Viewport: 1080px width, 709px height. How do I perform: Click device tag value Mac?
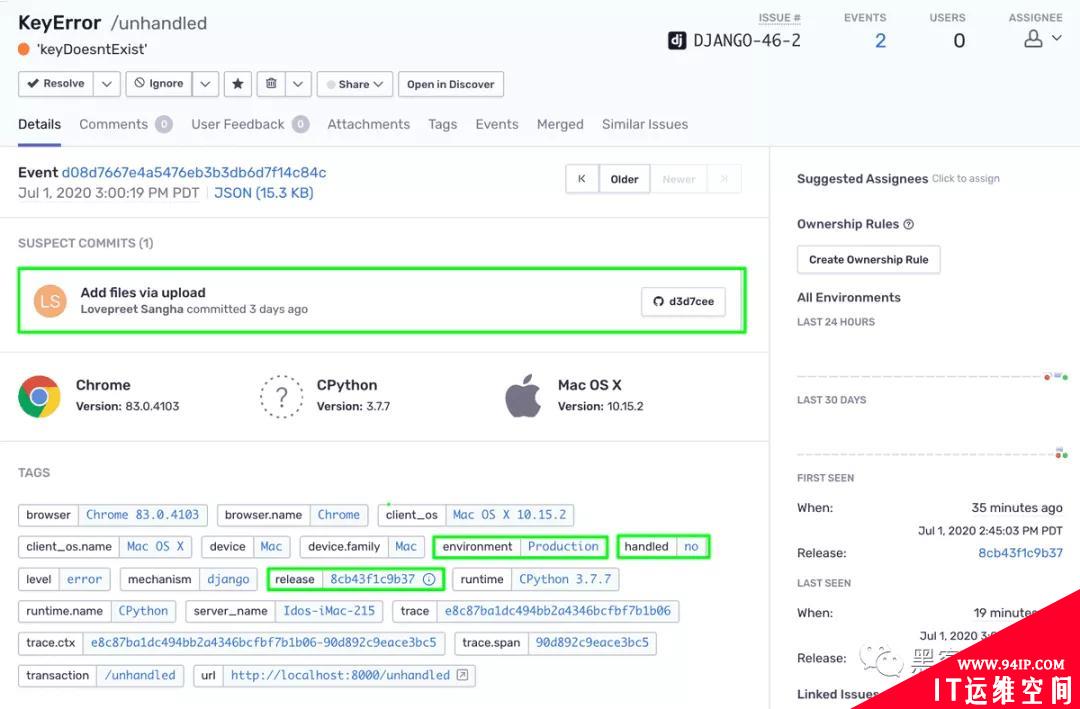pos(271,546)
